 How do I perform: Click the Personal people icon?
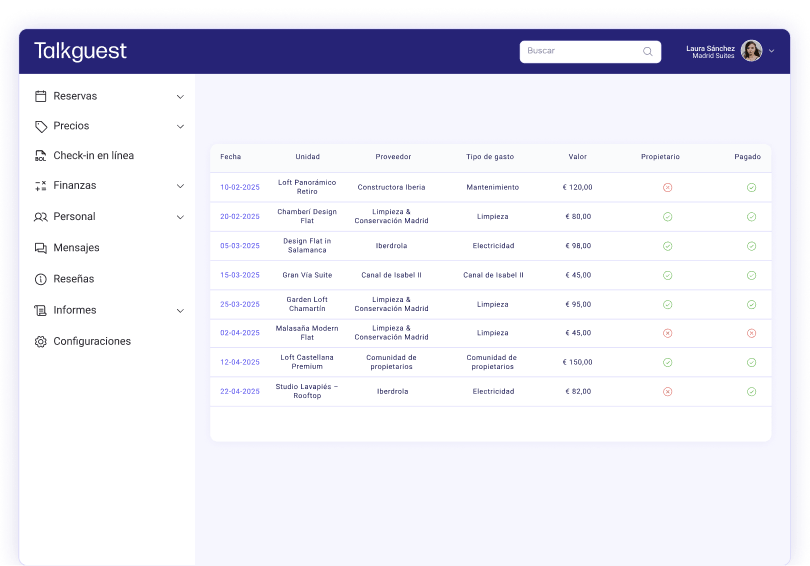[x=40, y=217]
